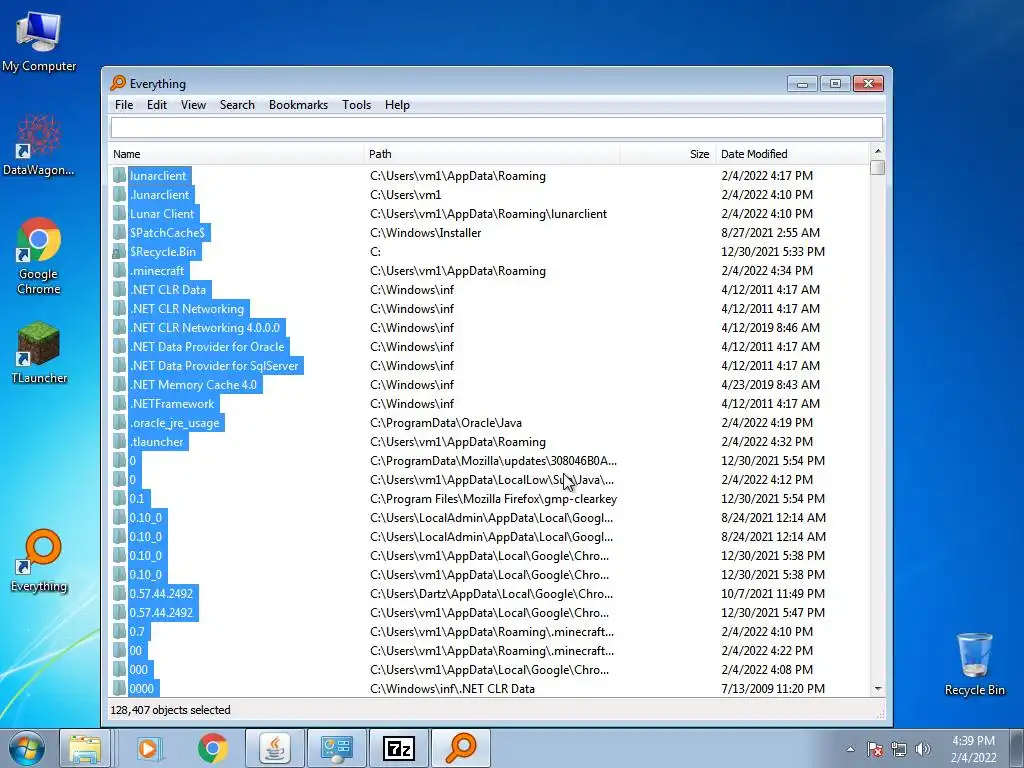
Task: Click the lunarclient folder icon
Action: (120, 176)
